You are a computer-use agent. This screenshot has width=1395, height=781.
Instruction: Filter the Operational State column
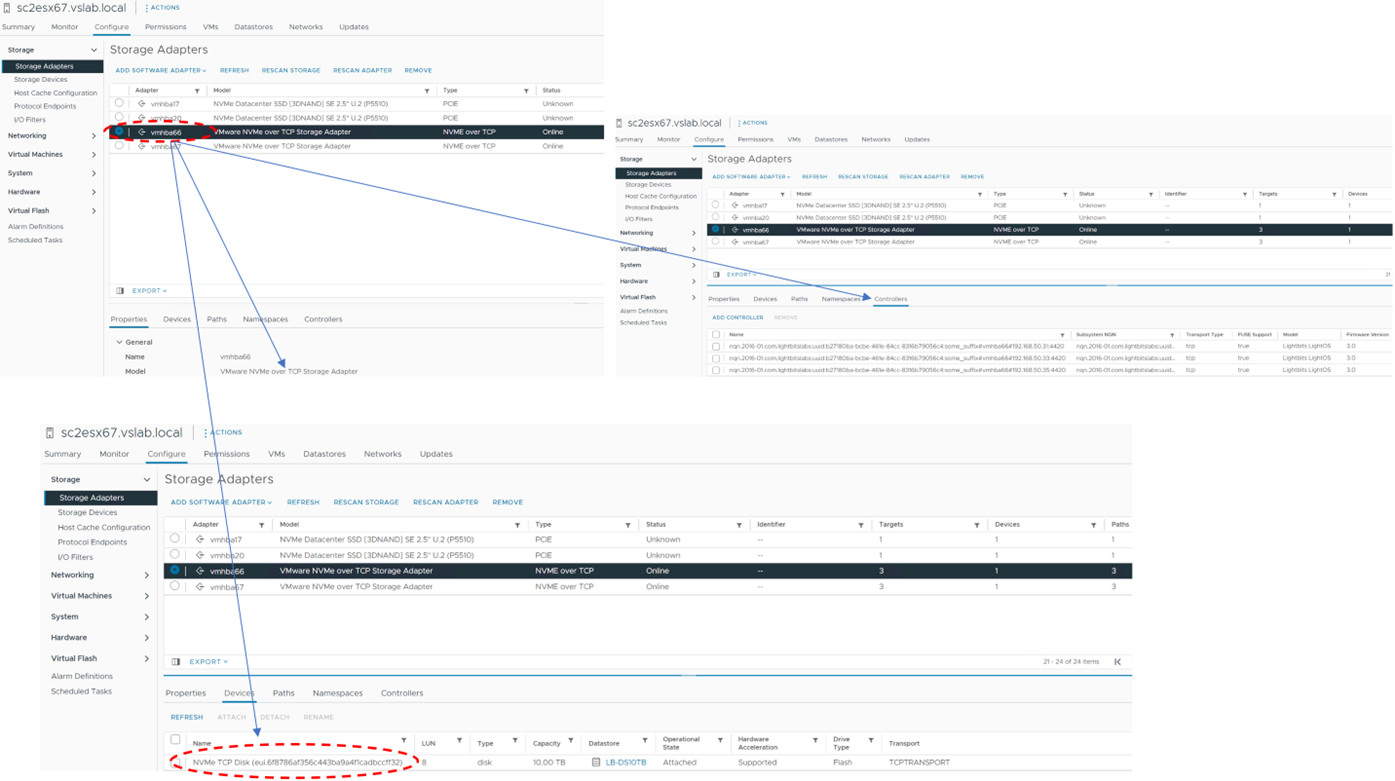tap(720, 742)
